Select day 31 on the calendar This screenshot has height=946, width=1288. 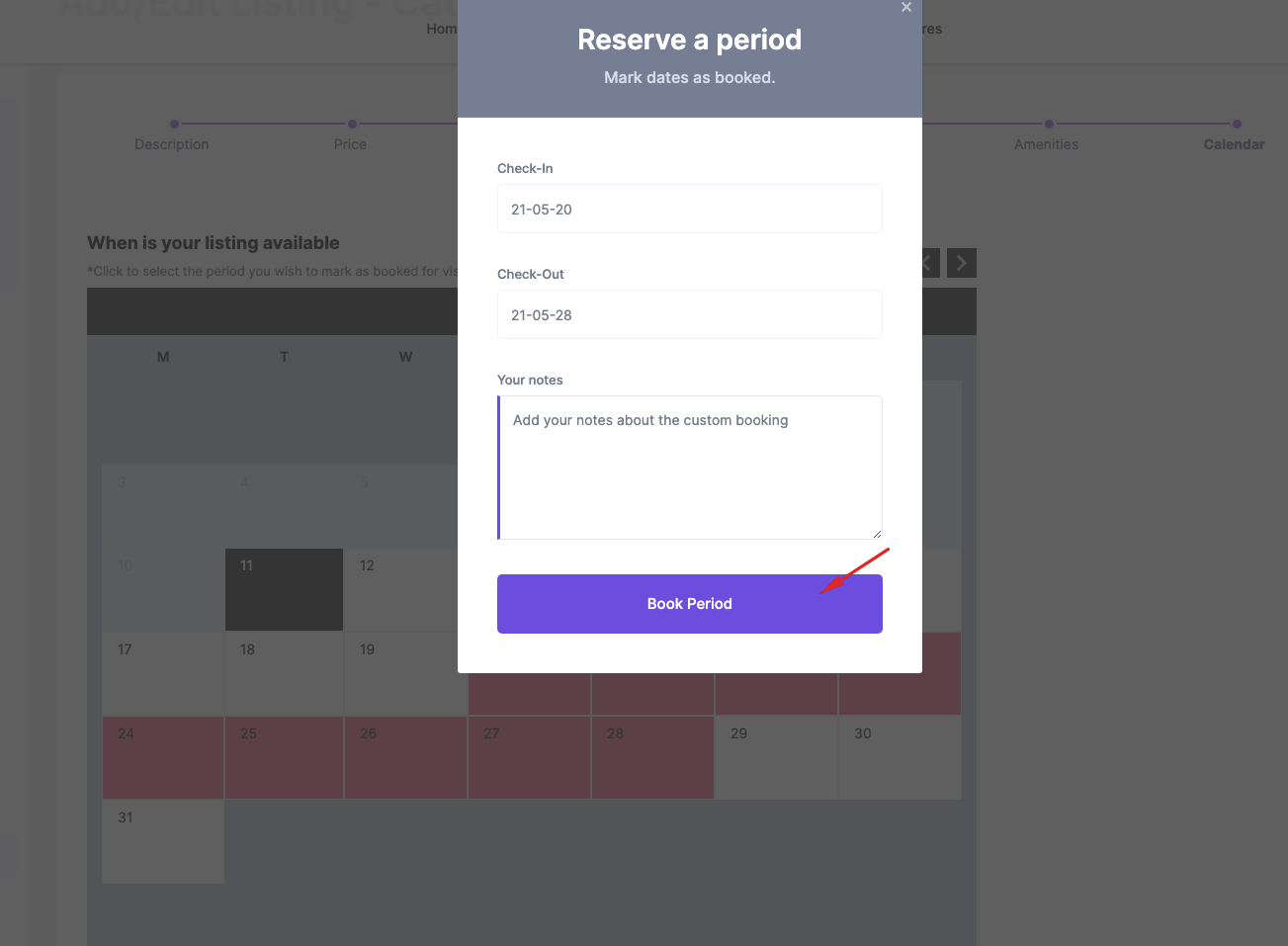[x=163, y=842]
